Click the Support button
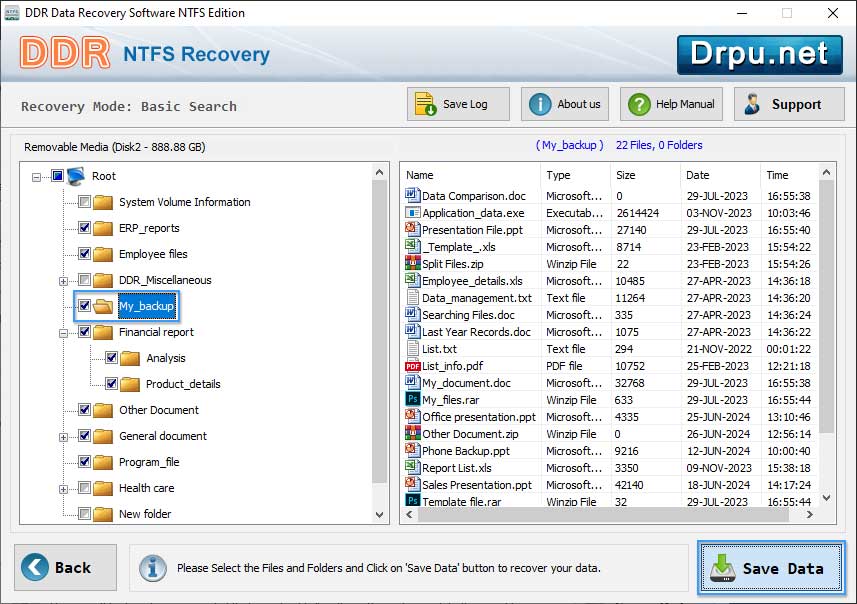Screen dimensions: 857x604 (x=789, y=104)
